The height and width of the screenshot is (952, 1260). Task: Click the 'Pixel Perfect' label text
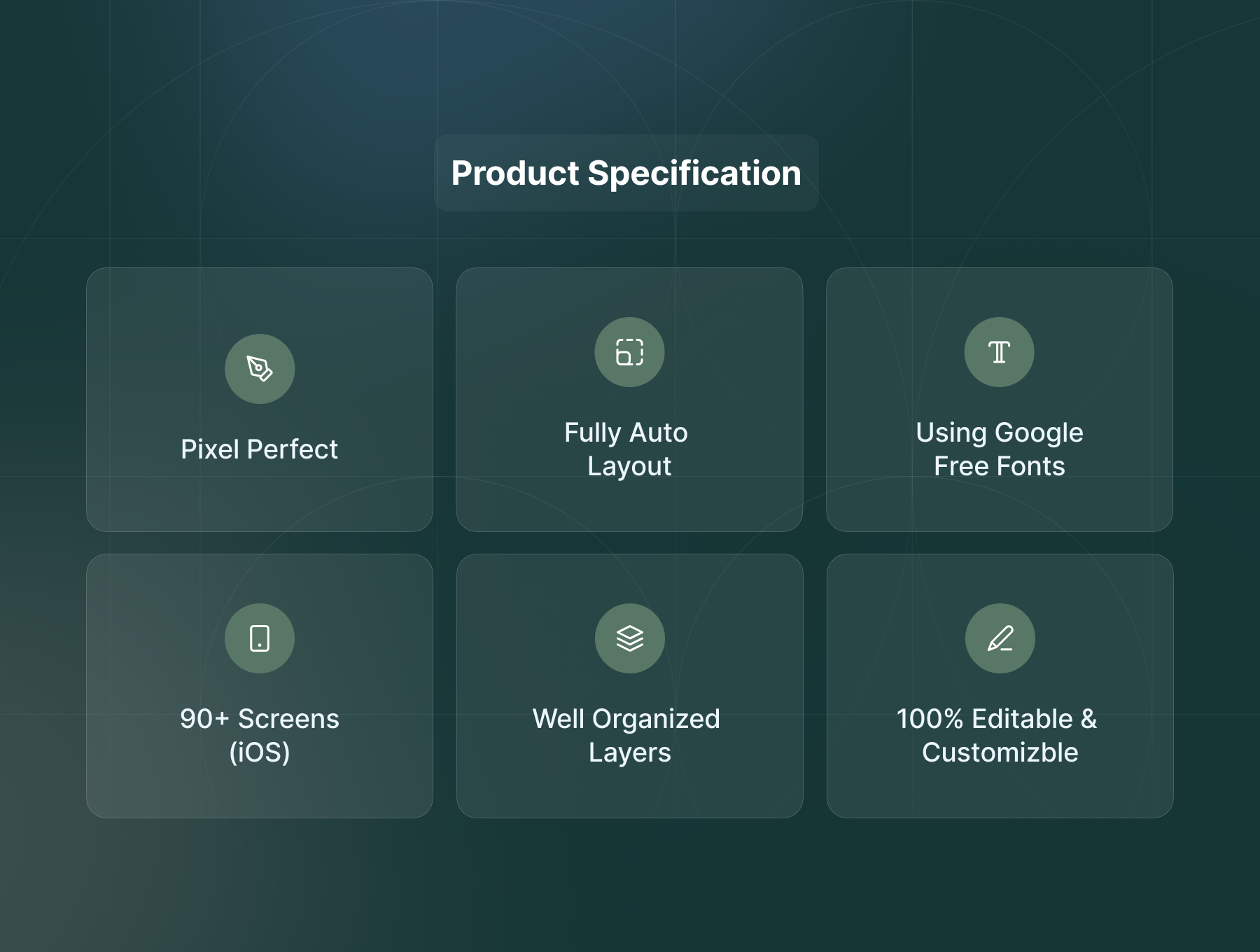(x=259, y=449)
